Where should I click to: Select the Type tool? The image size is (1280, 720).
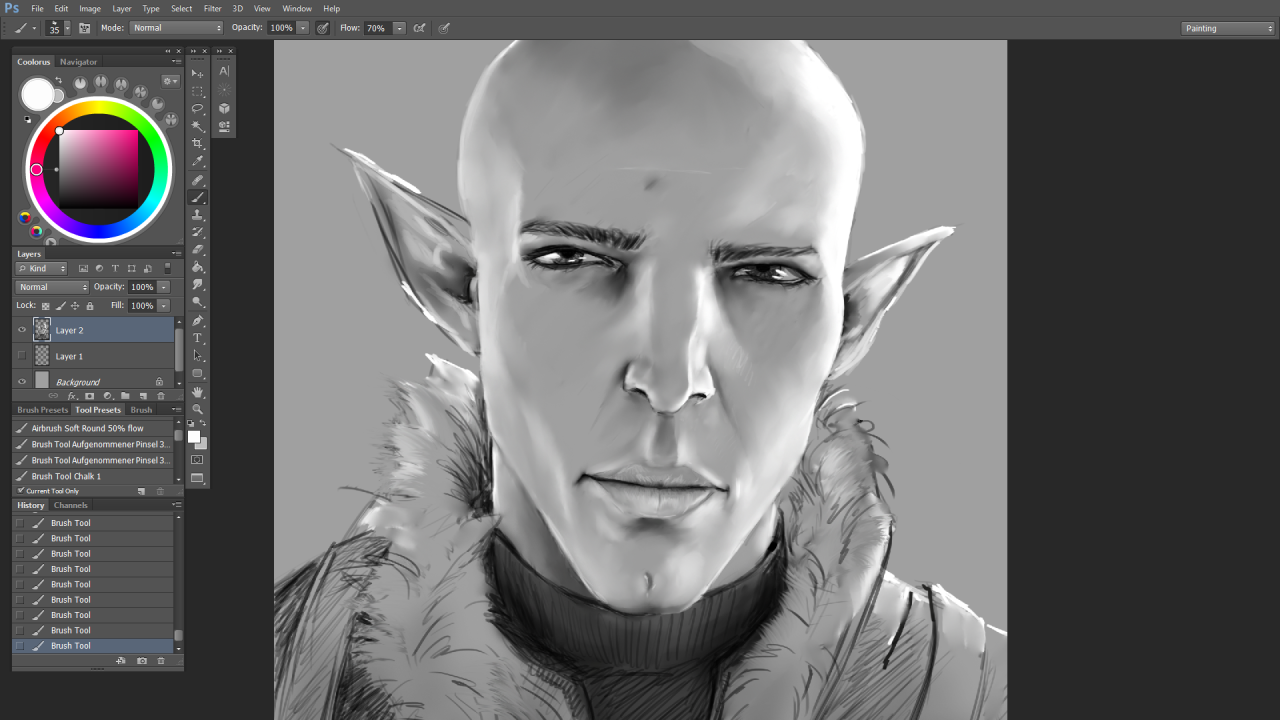(197, 338)
